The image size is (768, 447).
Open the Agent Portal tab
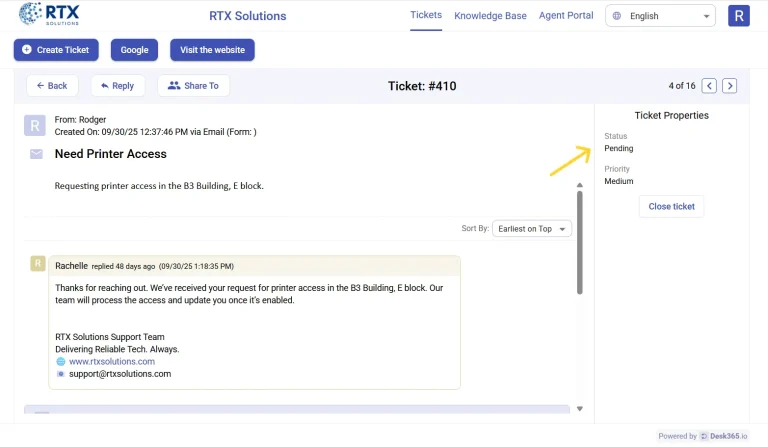tap(566, 15)
